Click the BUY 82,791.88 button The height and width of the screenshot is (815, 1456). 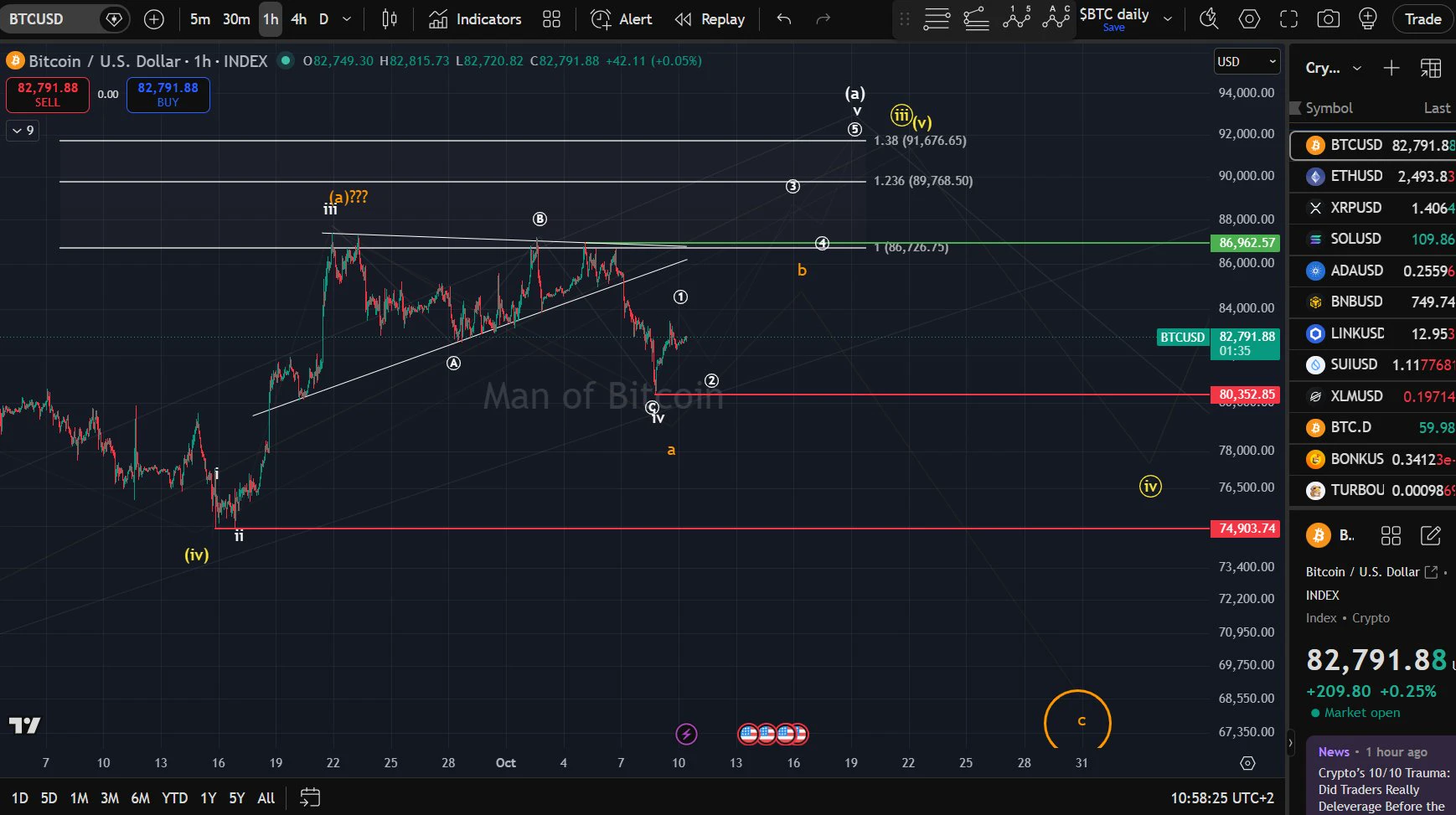[168, 95]
